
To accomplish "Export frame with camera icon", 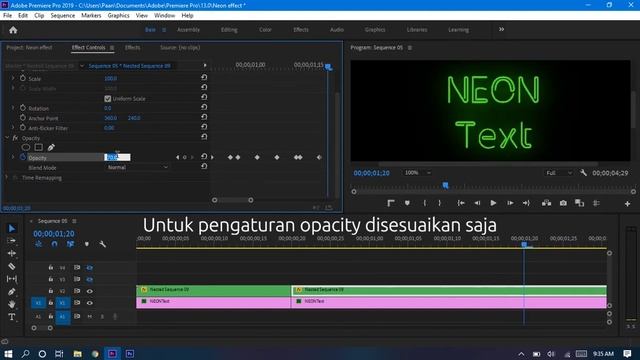I will pos(563,203).
